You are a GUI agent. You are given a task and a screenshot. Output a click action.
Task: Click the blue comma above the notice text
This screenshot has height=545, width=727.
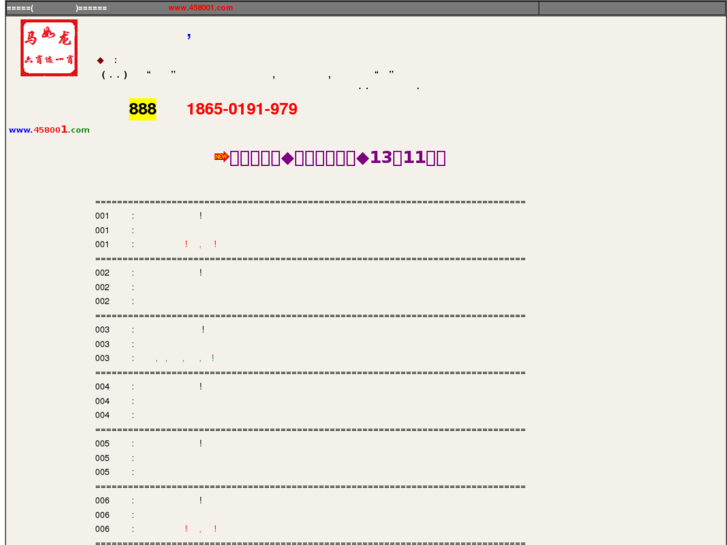click(x=189, y=36)
